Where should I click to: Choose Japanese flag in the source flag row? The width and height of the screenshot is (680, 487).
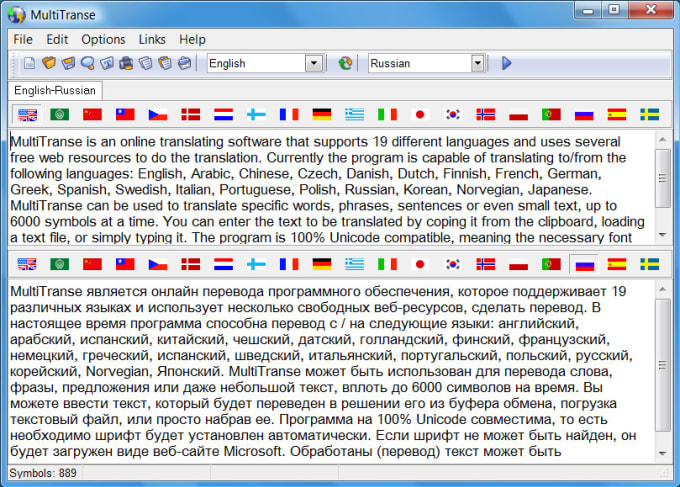420,114
